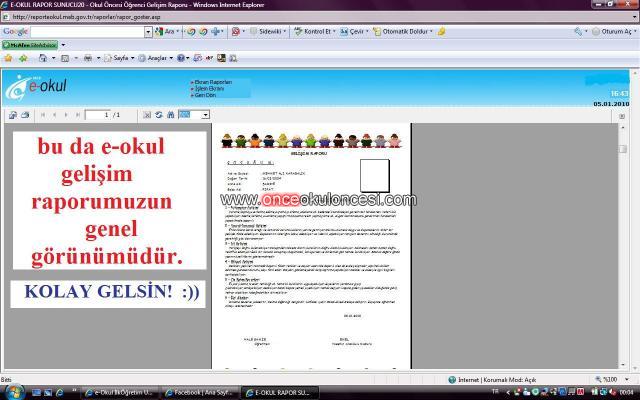Expand the Araçlar menu in IE toolbar

pos(158,59)
